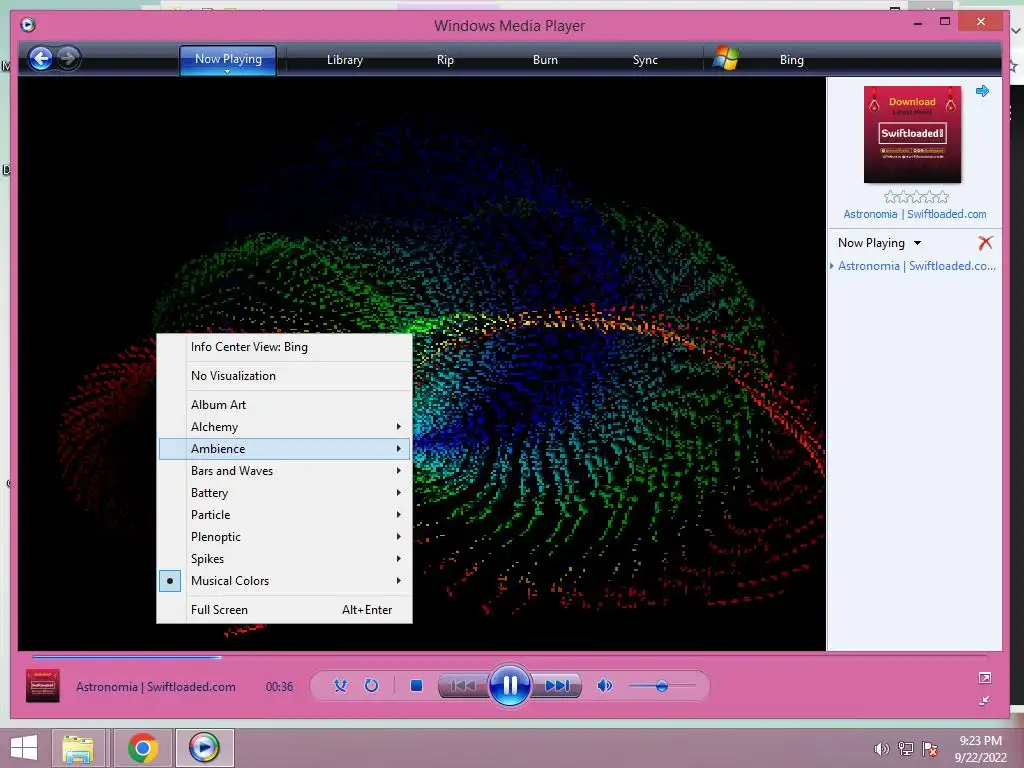Viewport: 1024px width, 768px height.
Task: Skip to next track
Action: [557, 686]
